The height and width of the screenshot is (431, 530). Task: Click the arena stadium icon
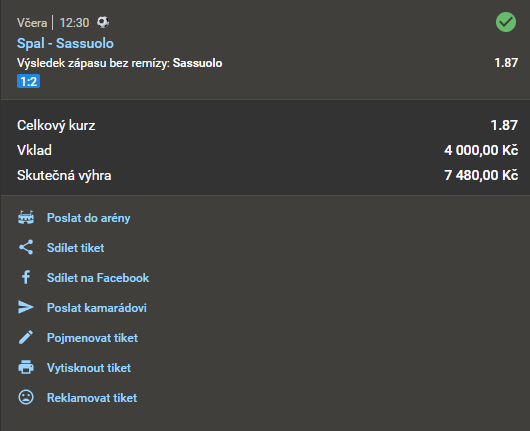point(26,218)
